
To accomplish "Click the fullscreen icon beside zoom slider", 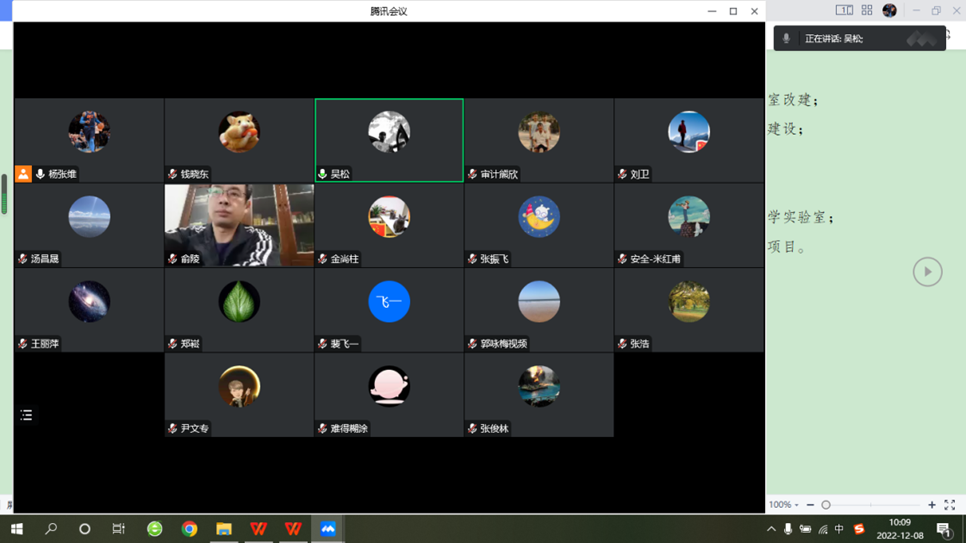I will 950,505.
